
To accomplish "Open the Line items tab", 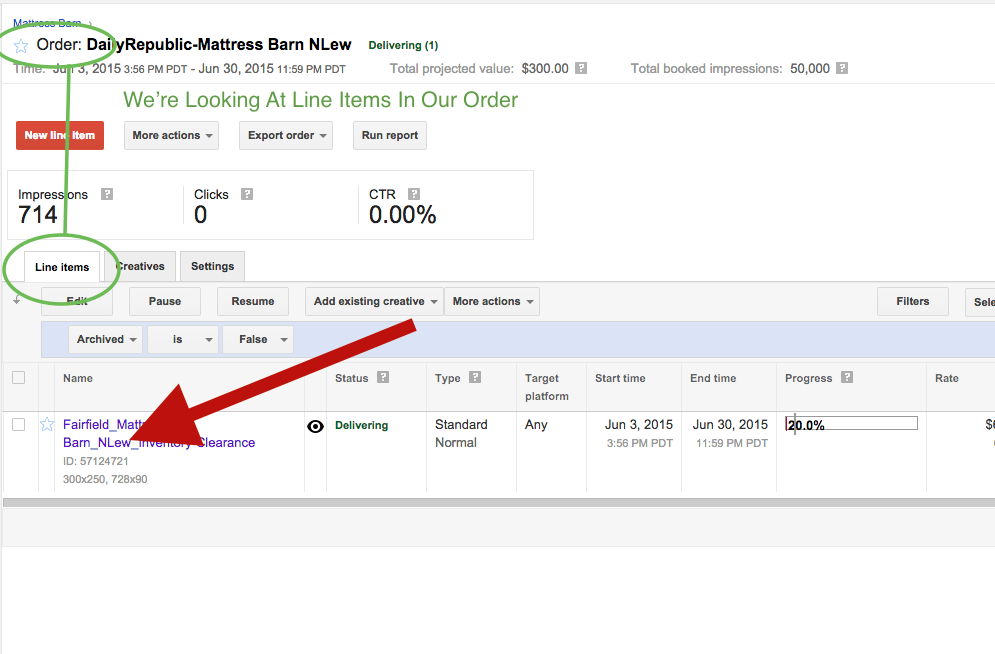I will point(62,267).
